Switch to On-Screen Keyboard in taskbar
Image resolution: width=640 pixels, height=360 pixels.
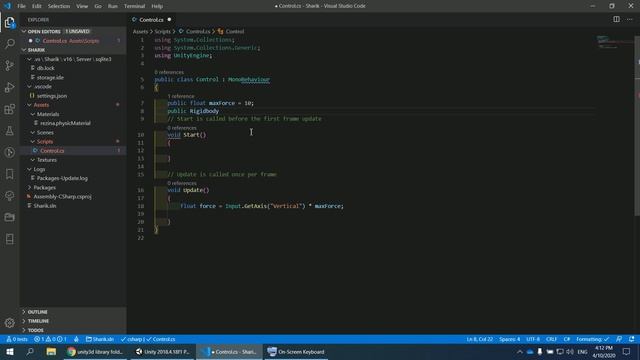(x=296, y=352)
